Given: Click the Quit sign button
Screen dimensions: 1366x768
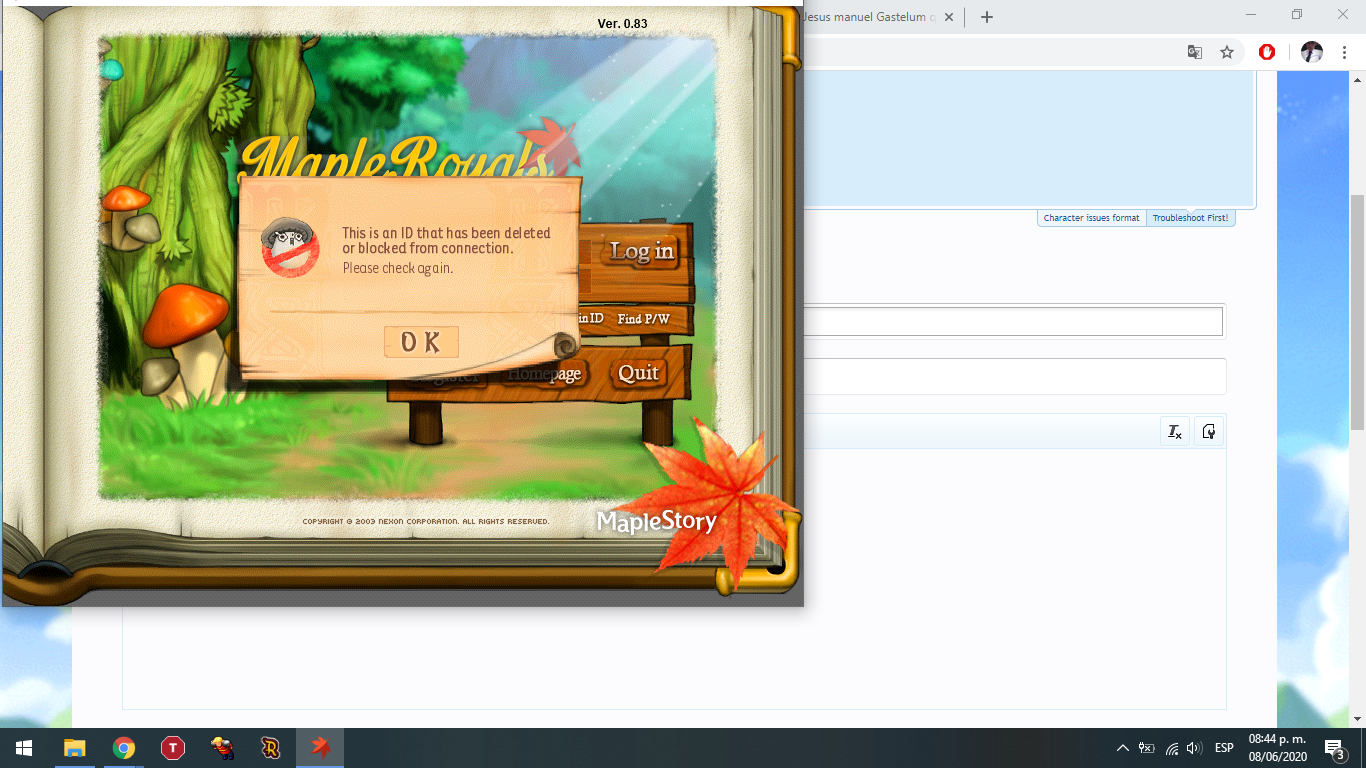Looking at the screenshot, I should 639,373.
